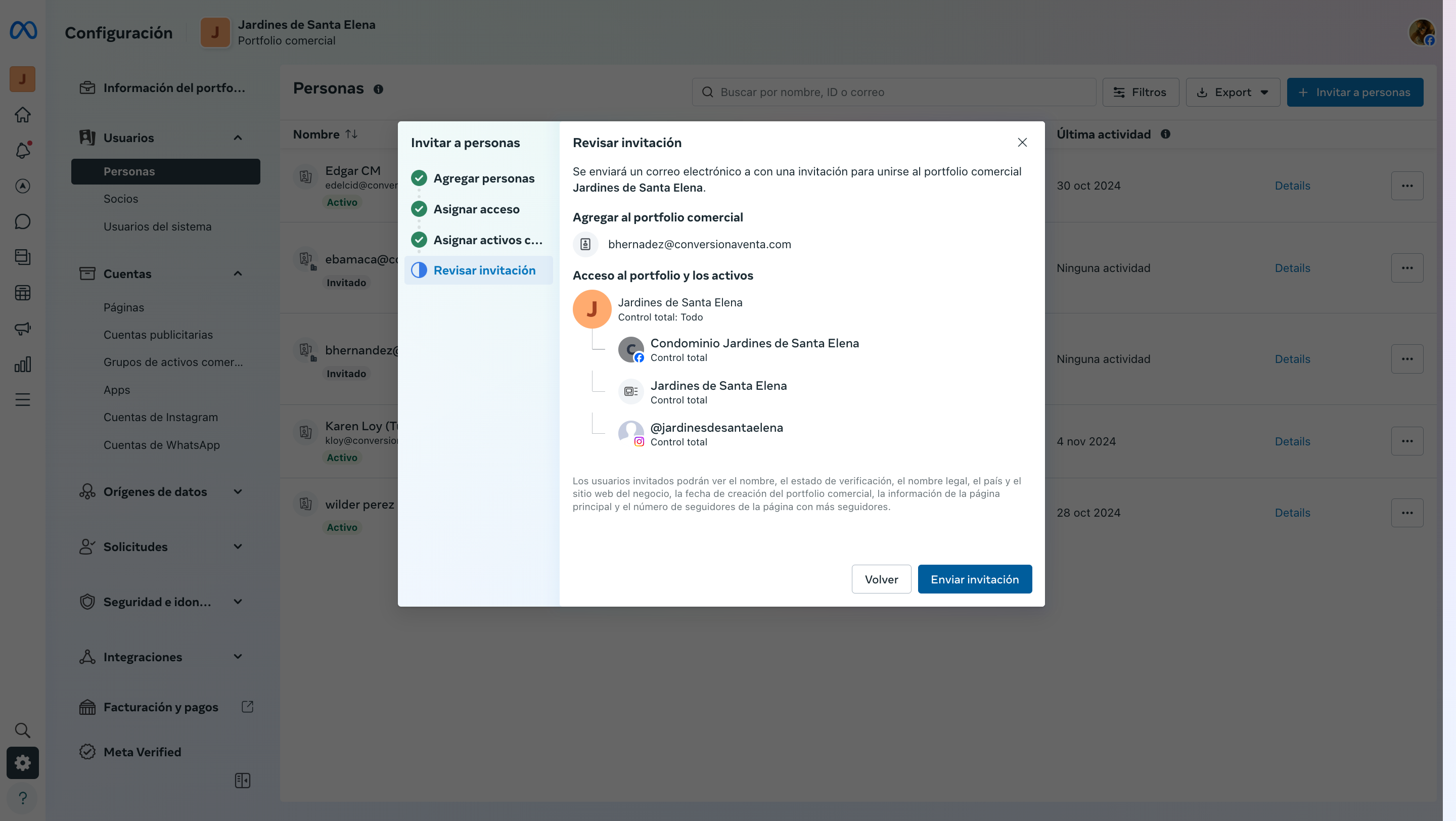
Task: Click the search by name input field
Action: [893, 92]
